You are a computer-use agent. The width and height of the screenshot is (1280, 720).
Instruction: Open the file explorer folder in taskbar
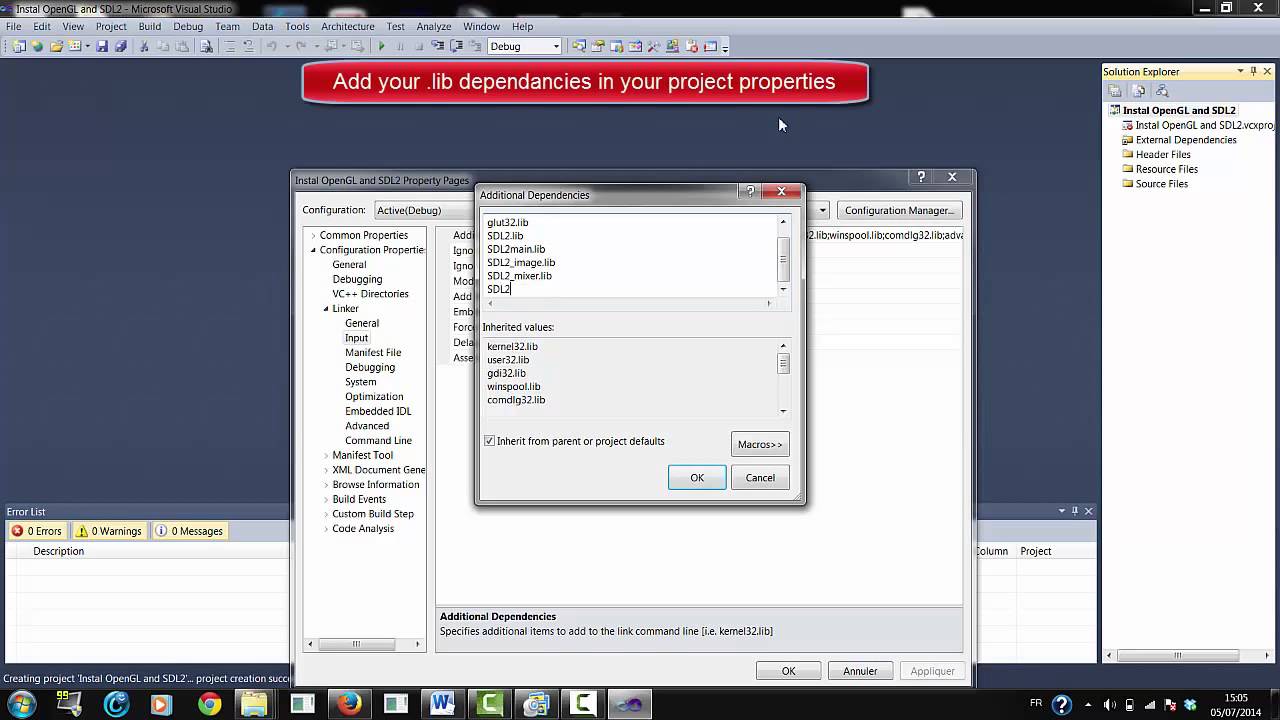pyautogui.click(x=255, y=704)
